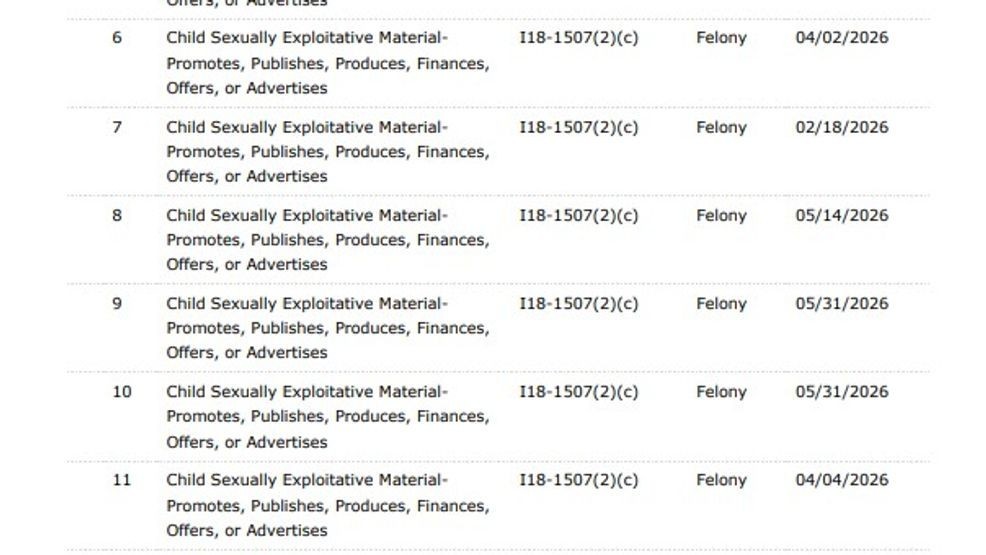Click the count number 7 cell
This screenshot has height=555, width=986.
coord(117,127)
